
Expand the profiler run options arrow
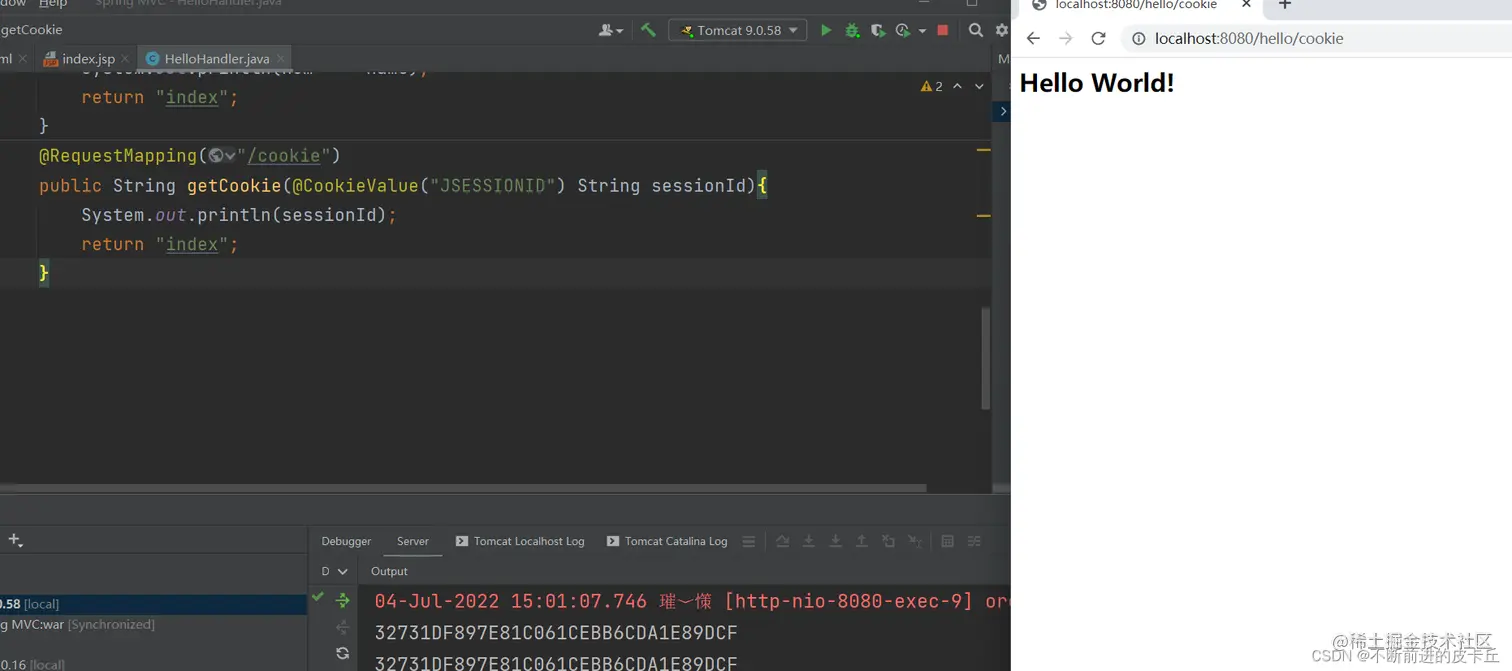(x=922, y=31)
